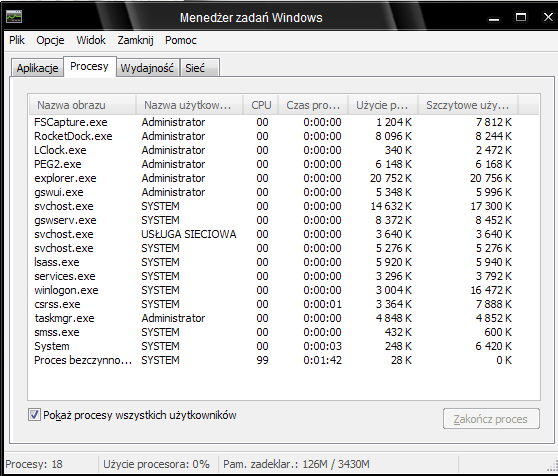Image resolution: width=558 pixels, height=476 pixels.
Task: Sort by Nazwa obrazu column header
Action: (x=82, y=105)
